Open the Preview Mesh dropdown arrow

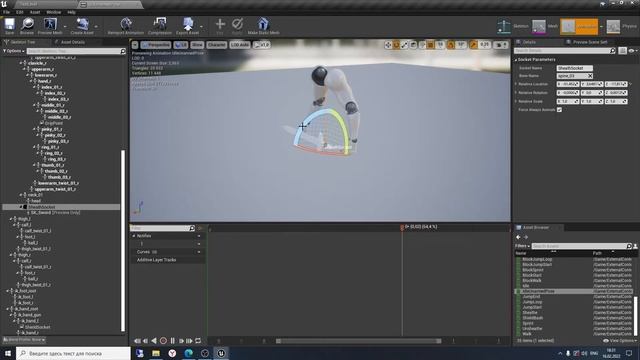coord(65,27)
